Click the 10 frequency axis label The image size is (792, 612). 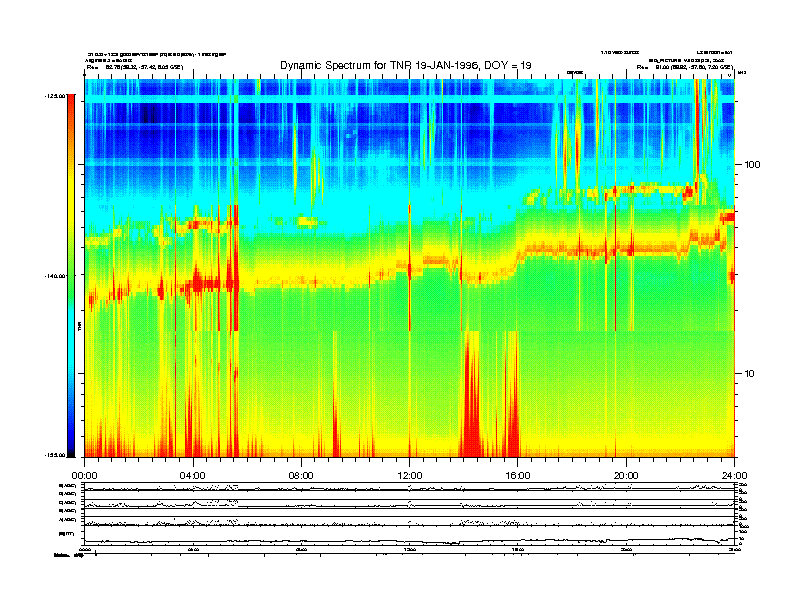(750, 374)
